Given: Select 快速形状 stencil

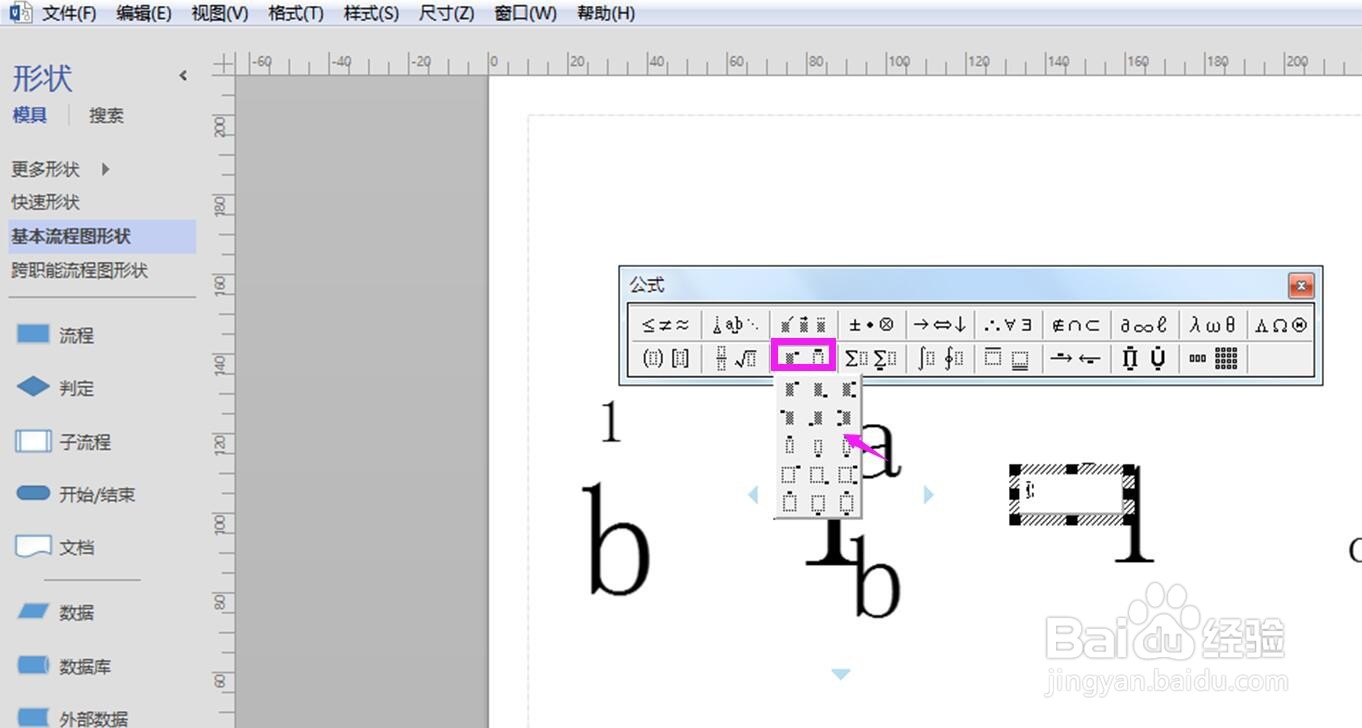Looking at the screenshot, I should tap(45, 202).
